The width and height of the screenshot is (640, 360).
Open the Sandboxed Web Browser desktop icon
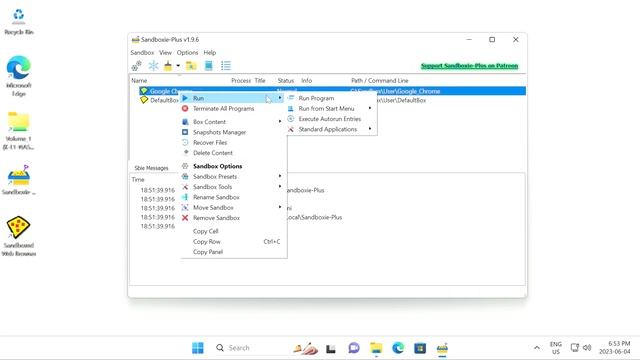(19, 236)
